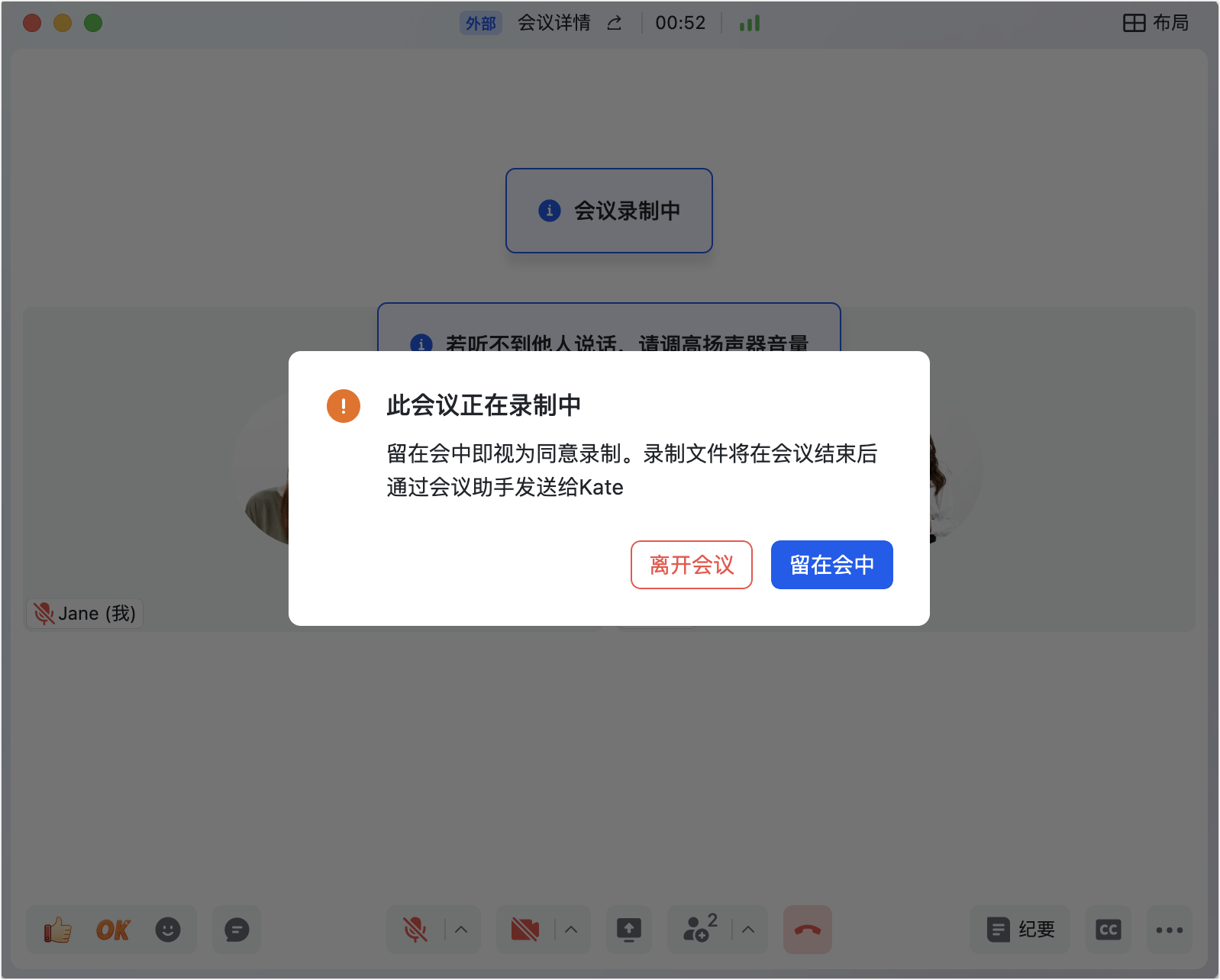Turn on the camera
Viewport: 1220px width, 980px height.
tap(525, 930)
